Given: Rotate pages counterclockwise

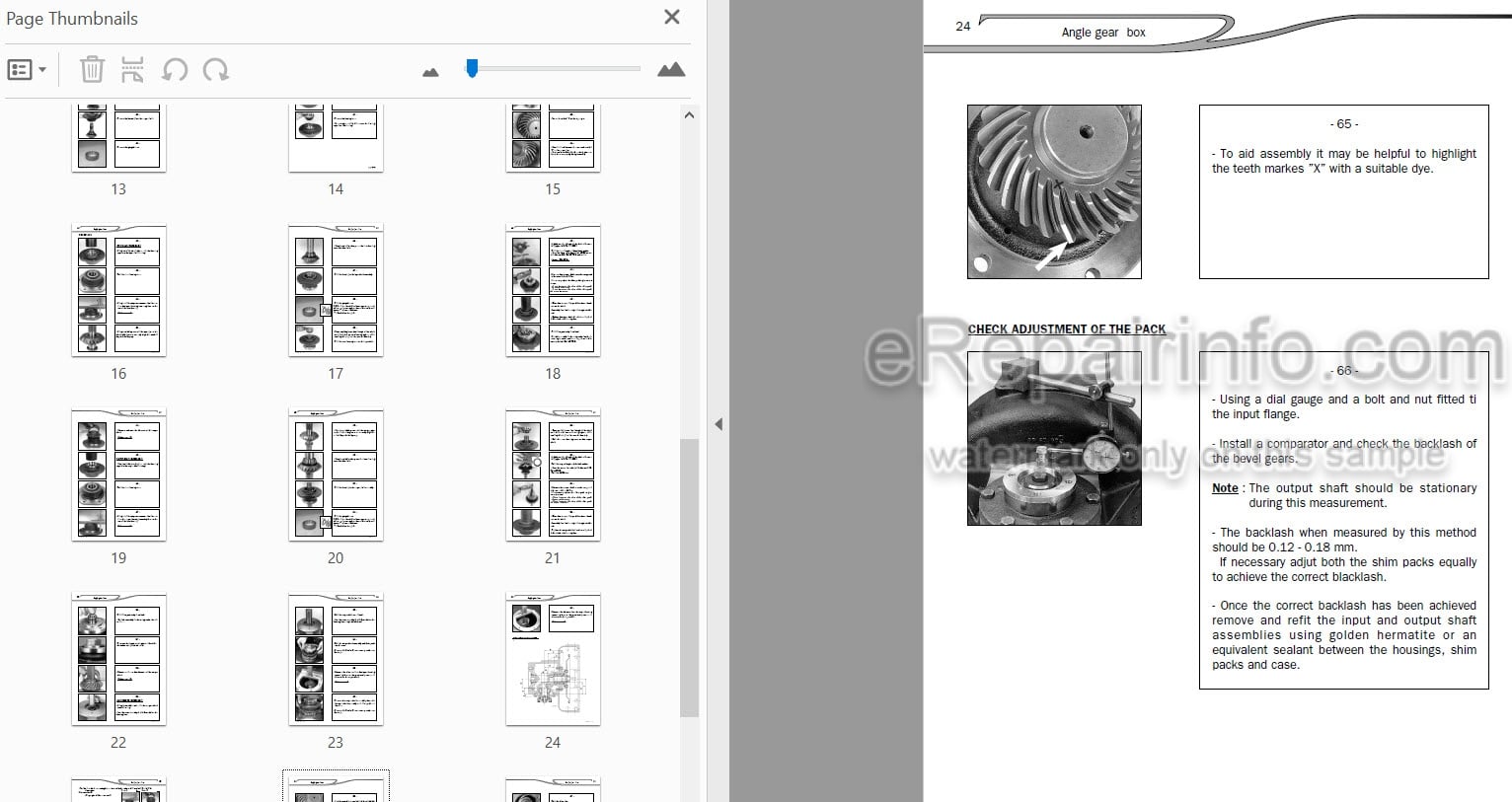Looking at the screenshot, I should (x=175, y=69).
